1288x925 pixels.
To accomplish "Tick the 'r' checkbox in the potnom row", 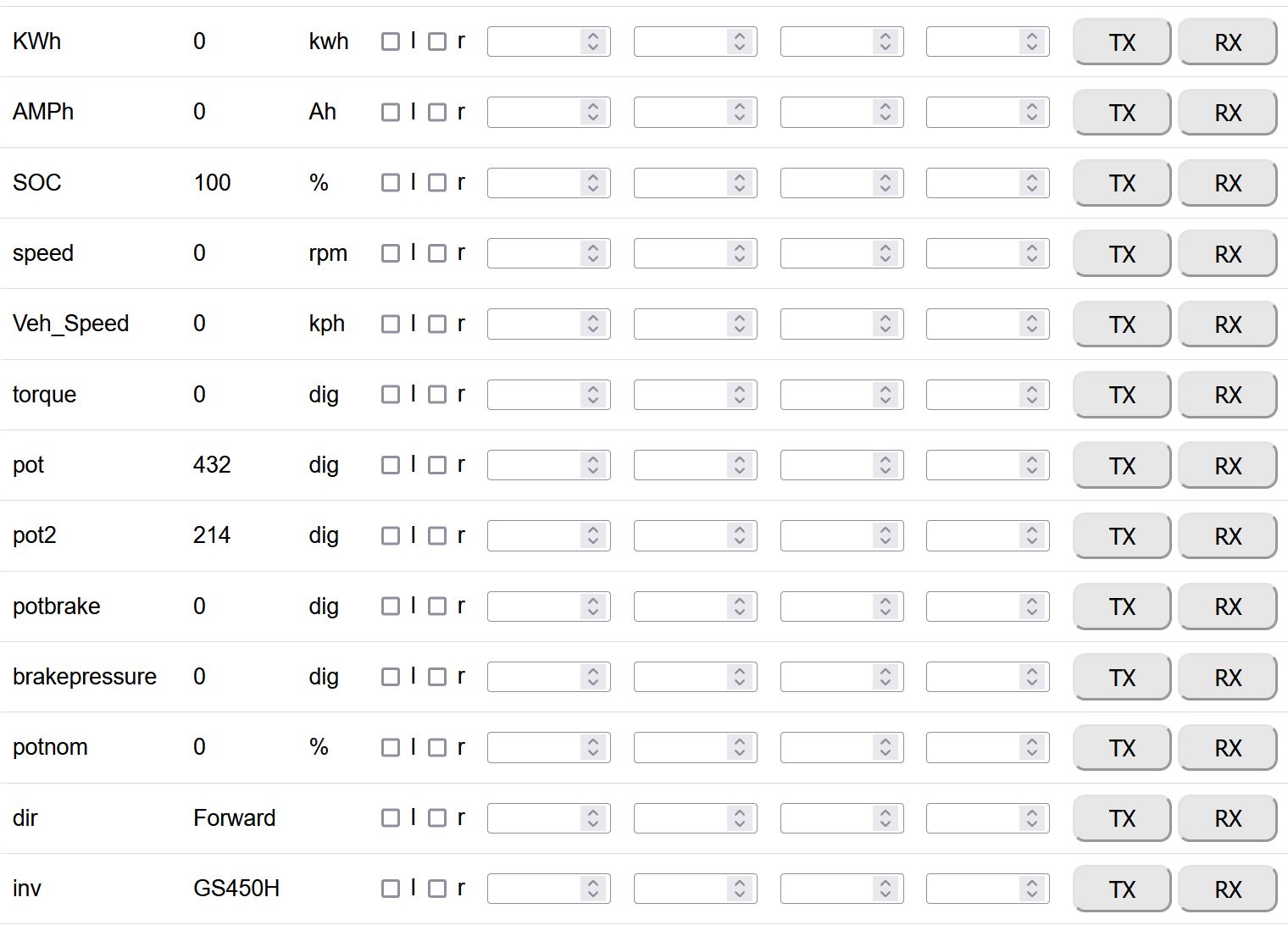I will [x=437, y=747].
